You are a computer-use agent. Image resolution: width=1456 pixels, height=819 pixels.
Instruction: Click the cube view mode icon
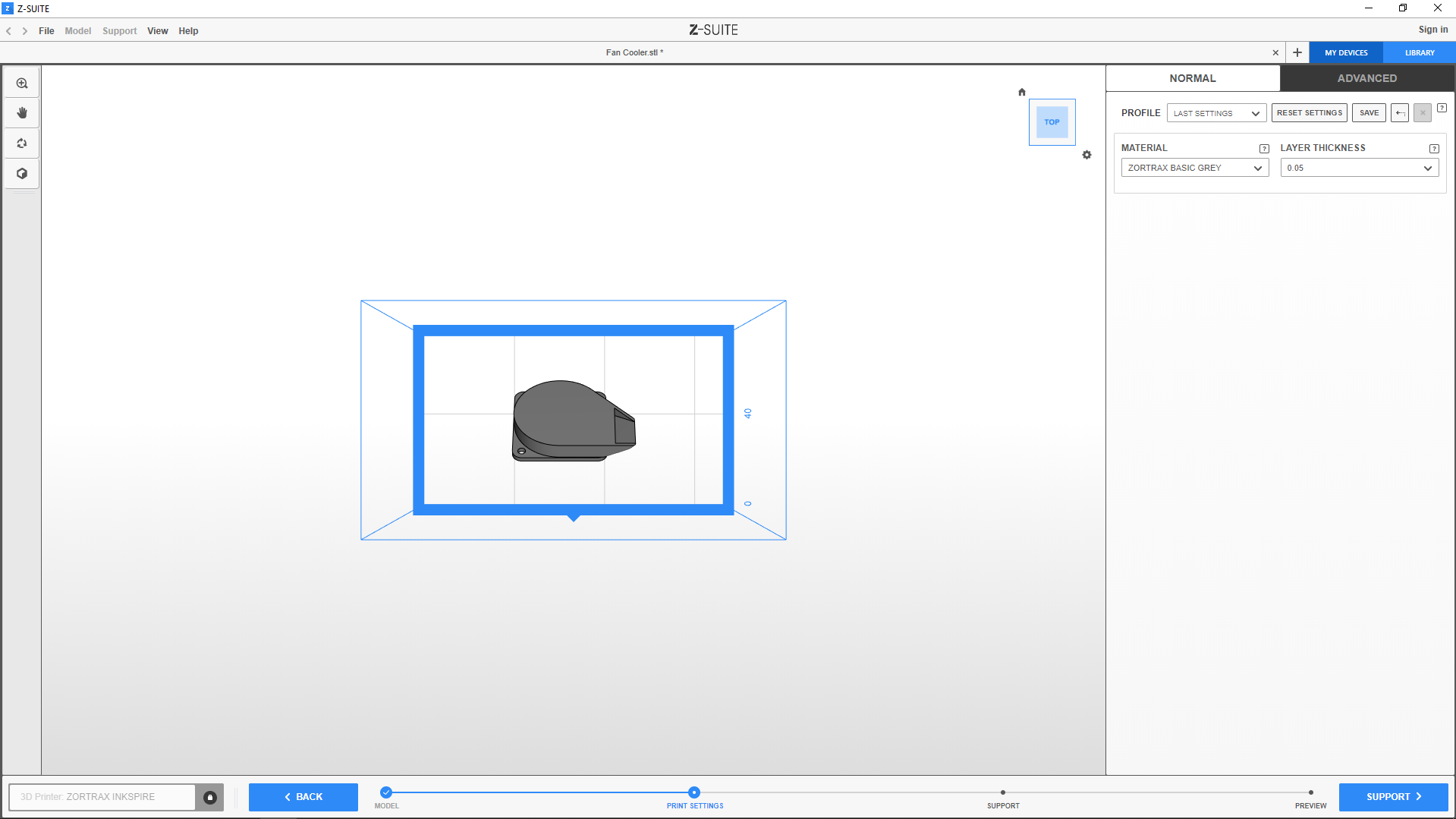pyautogui.click(x=22, y=174)
